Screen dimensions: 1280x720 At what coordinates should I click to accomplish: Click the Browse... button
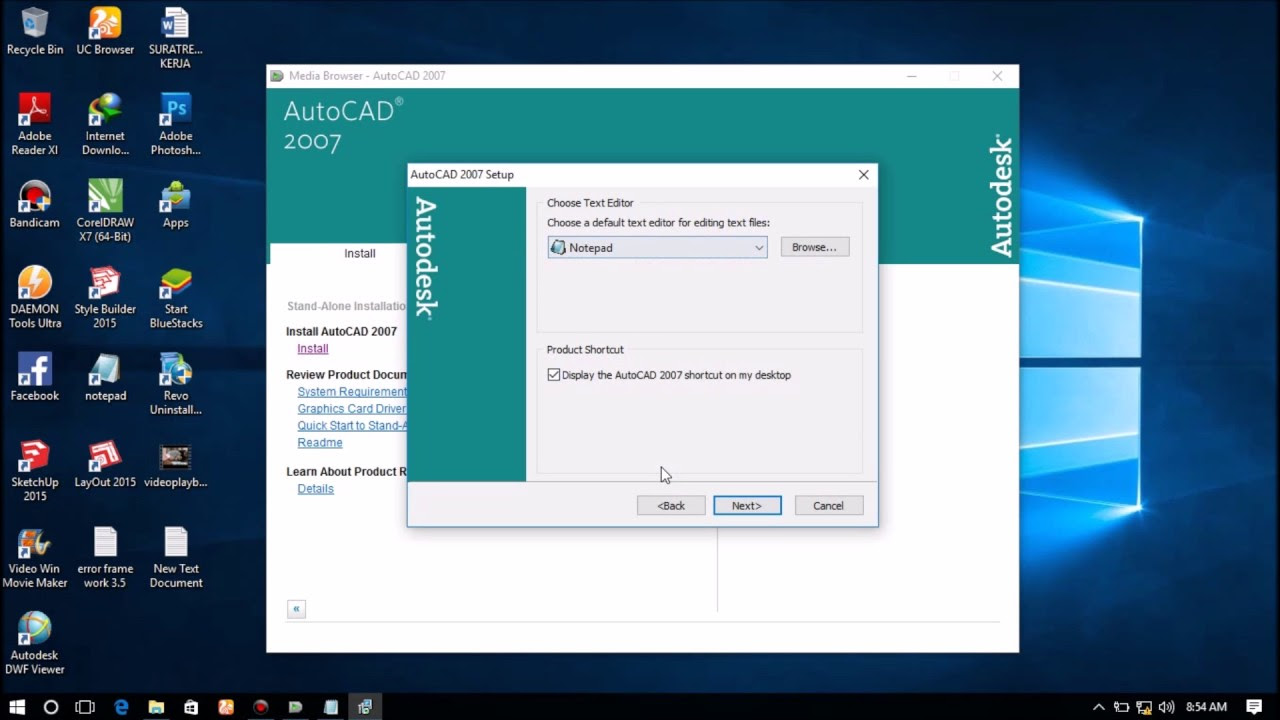click(815, 247)
